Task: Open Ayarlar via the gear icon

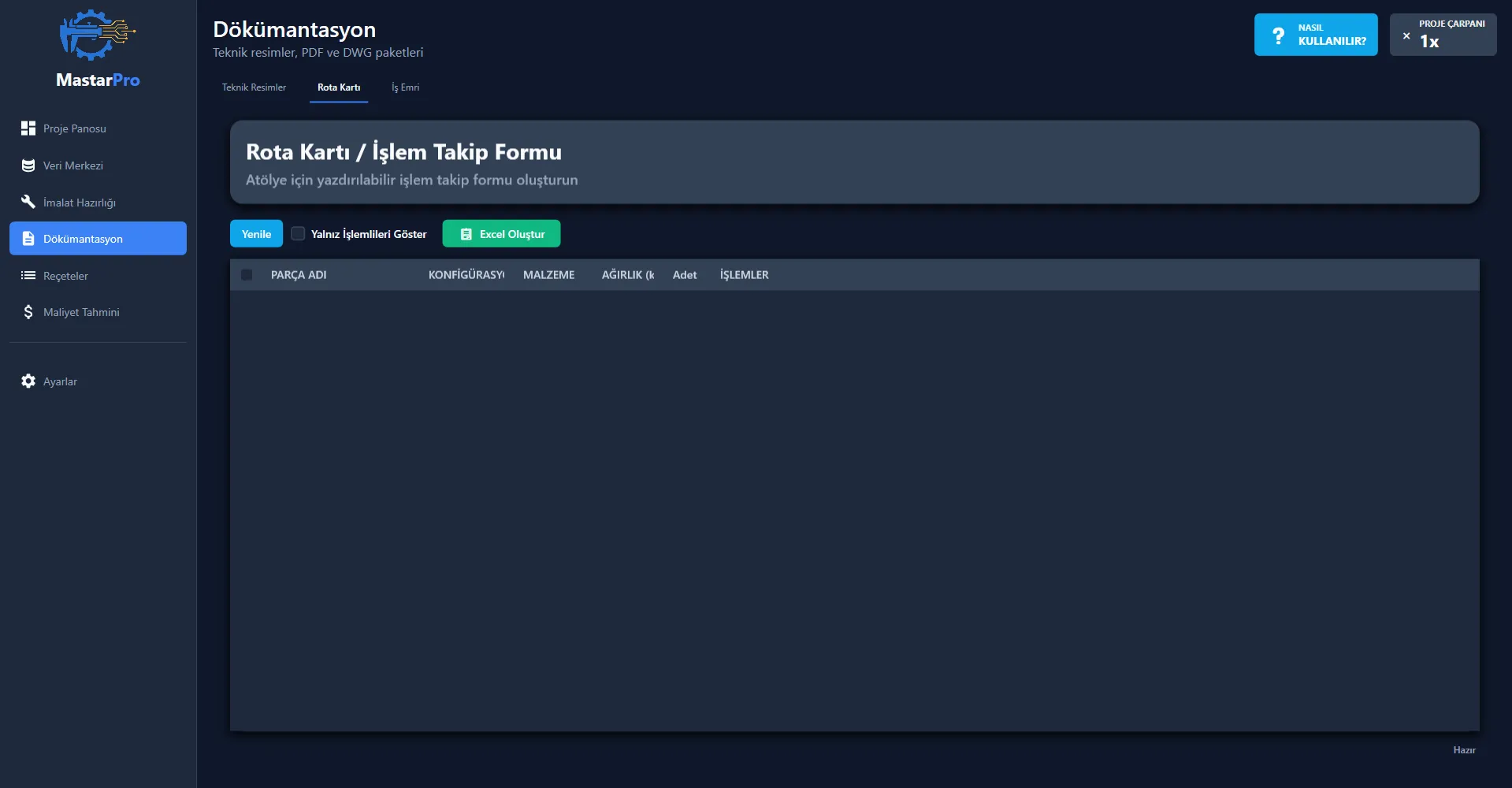Action: (x=28, y=381)
